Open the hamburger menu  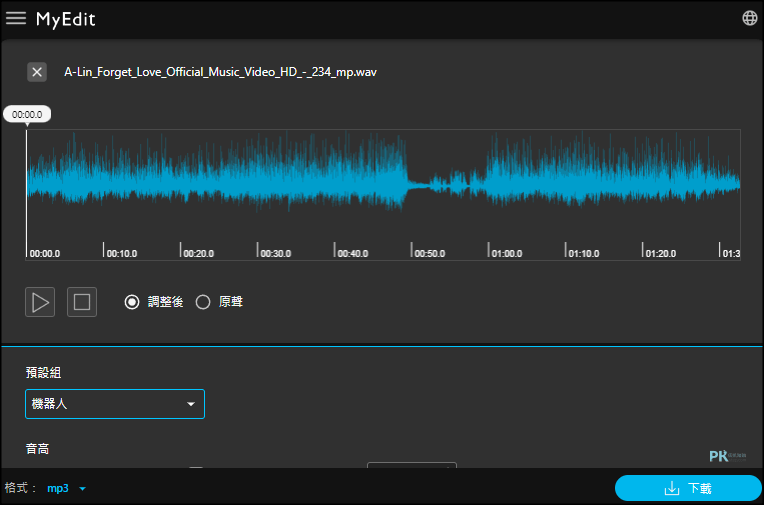click(16, 18)
